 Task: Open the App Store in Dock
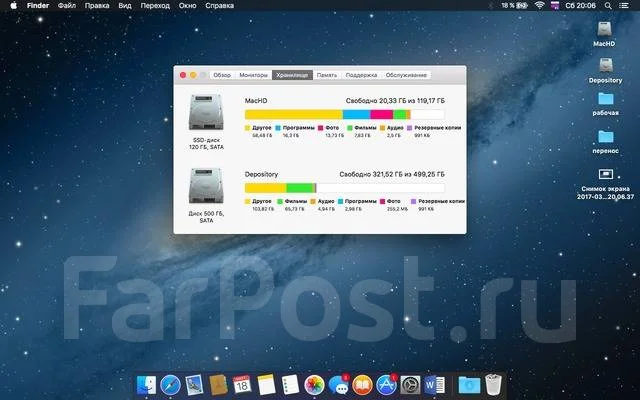(386, 384)
